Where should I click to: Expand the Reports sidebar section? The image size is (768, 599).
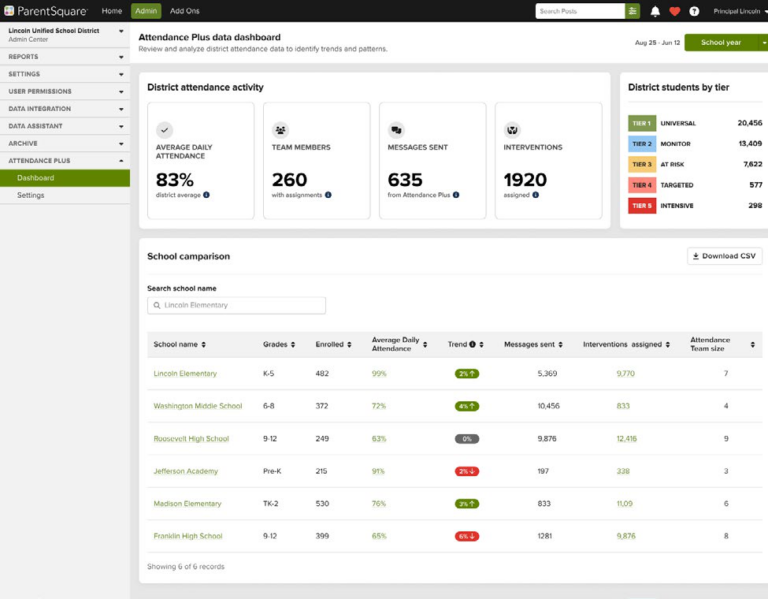[x=65, y=57]
